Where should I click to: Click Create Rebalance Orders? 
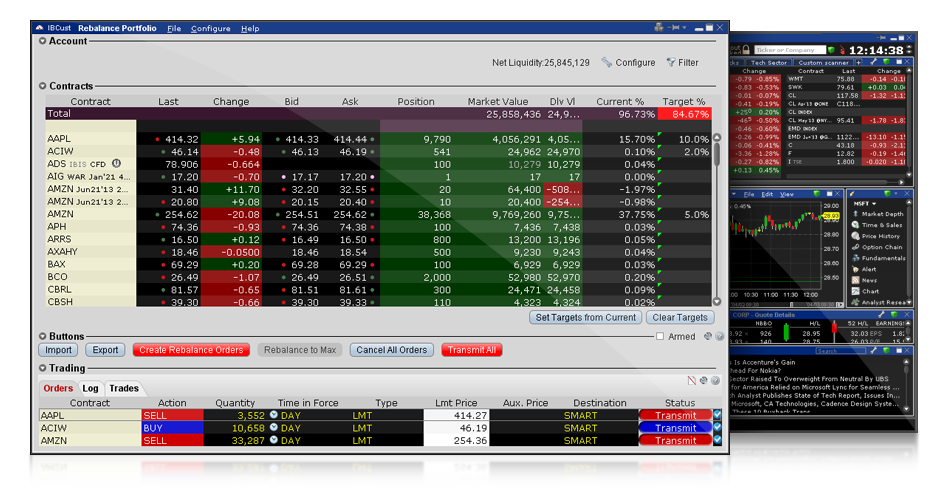click(191, 349)
